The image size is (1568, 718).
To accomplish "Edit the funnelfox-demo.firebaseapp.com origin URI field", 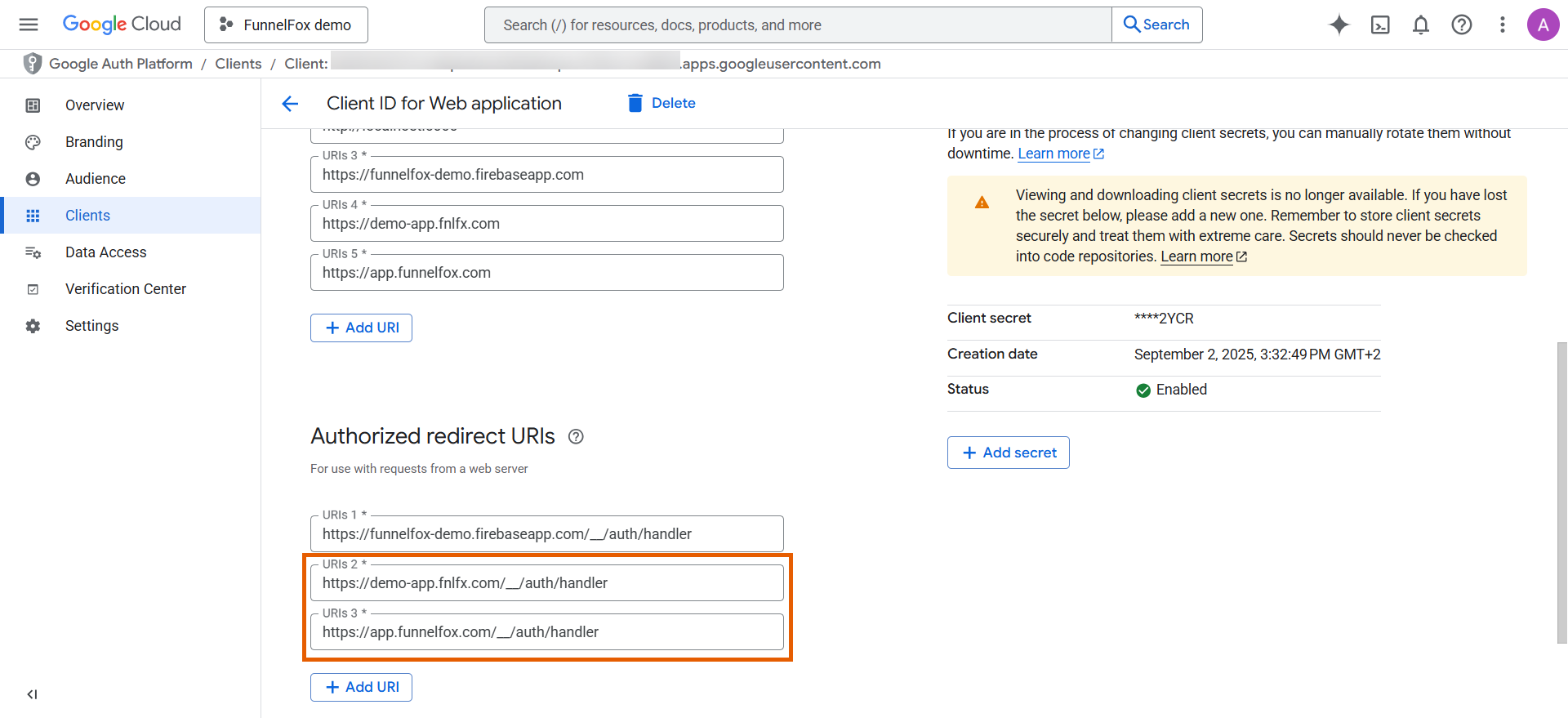I will 547,175.
